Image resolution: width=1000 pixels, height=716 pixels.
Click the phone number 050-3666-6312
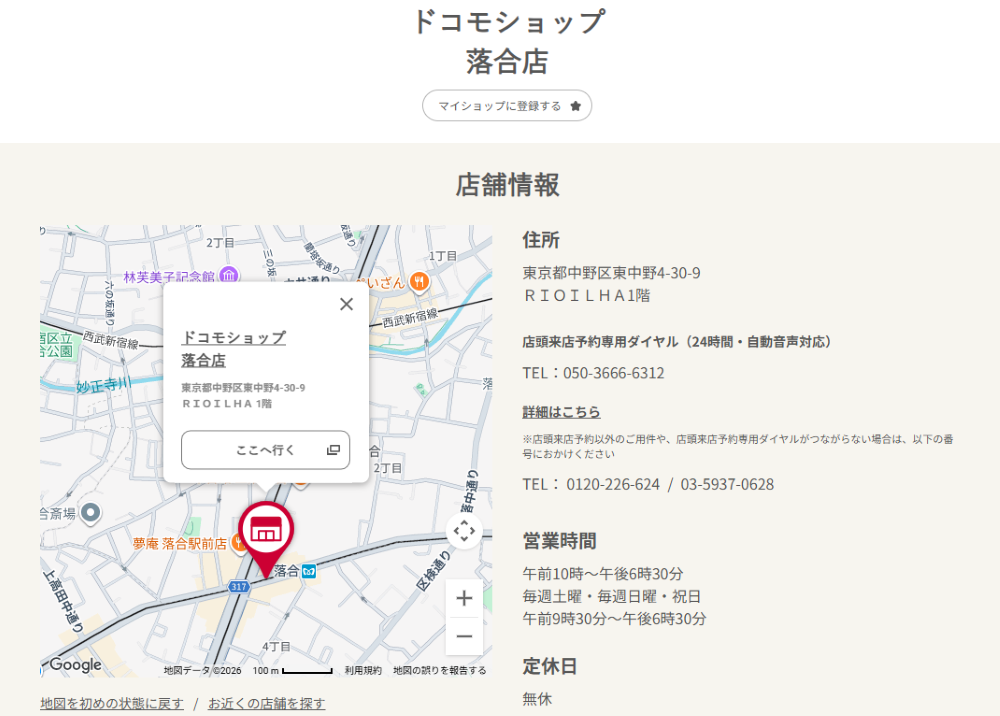614,373
